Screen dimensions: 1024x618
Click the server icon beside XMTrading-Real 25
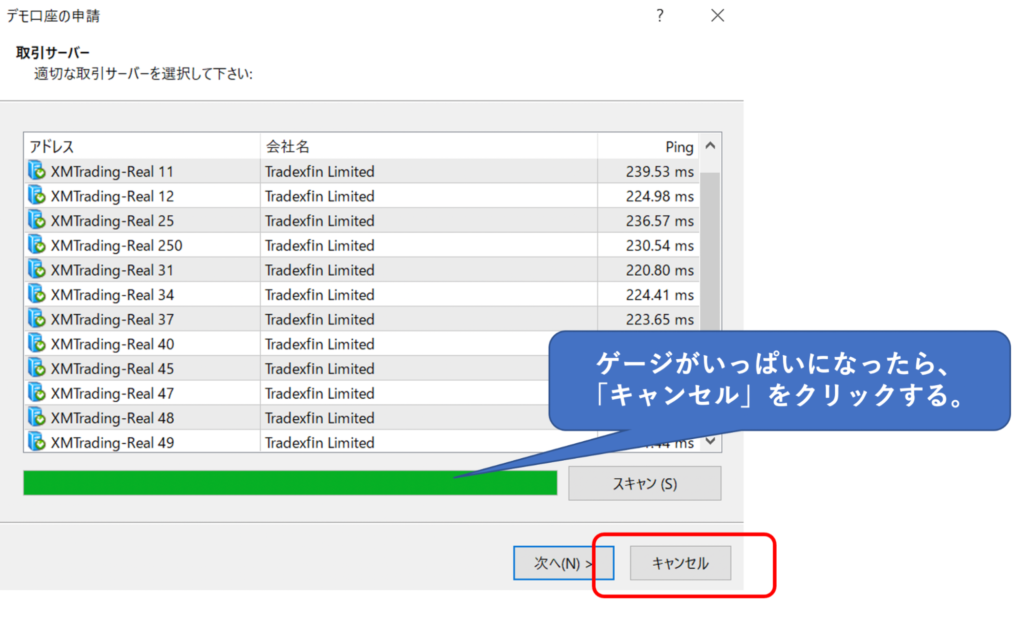pos(37,221)
